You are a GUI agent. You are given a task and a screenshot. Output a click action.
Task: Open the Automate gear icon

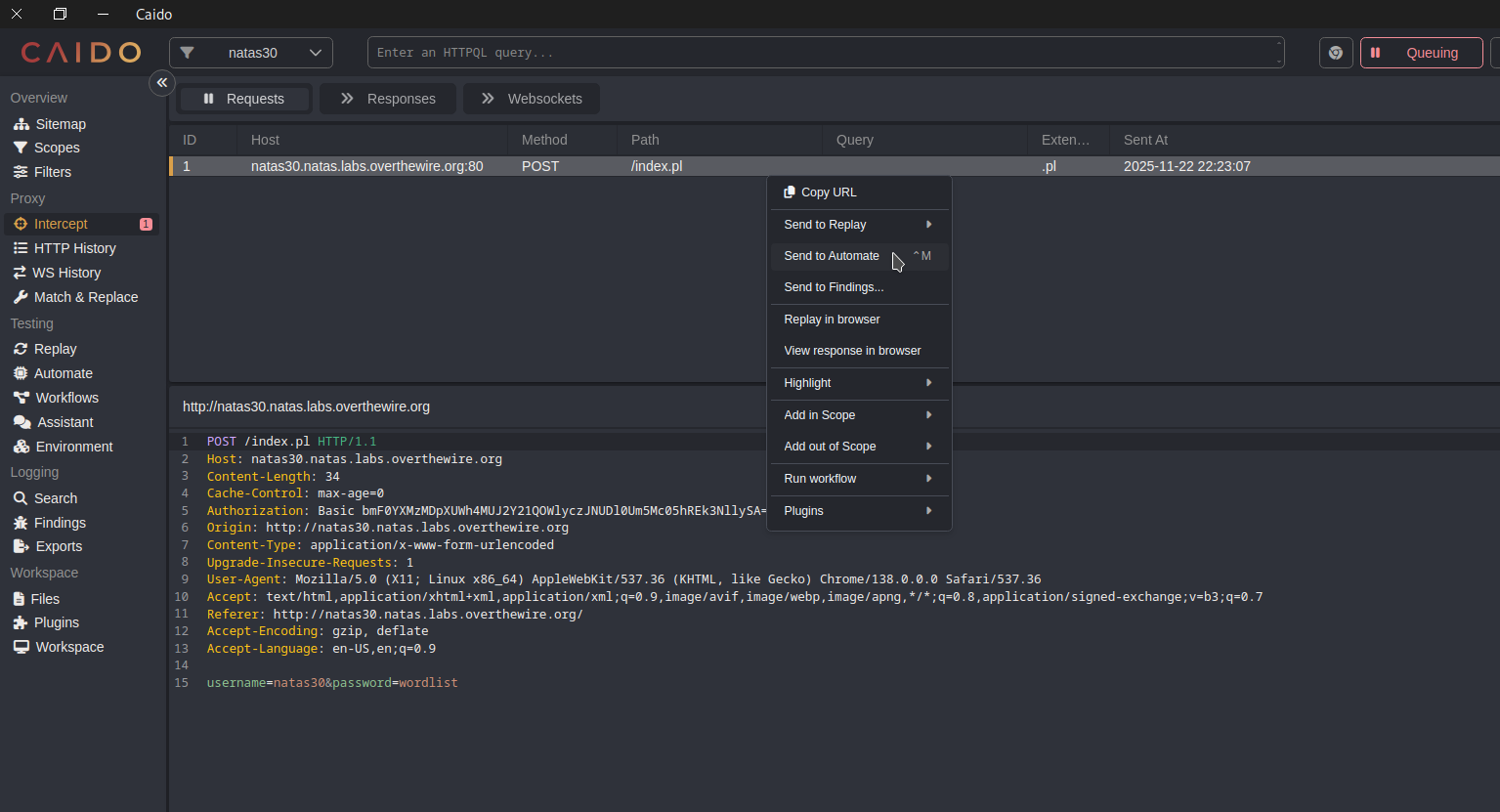coord(21,373)
